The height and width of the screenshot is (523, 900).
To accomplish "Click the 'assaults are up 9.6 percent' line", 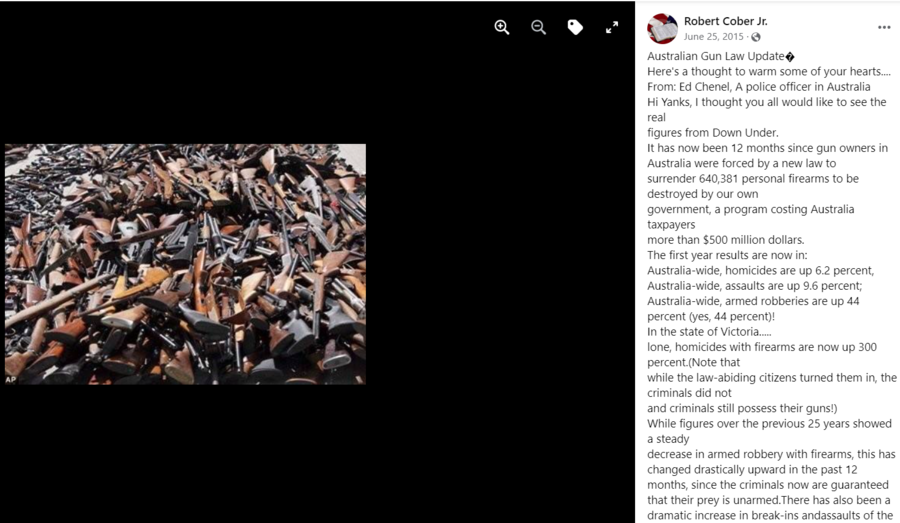I will (755, 286).
